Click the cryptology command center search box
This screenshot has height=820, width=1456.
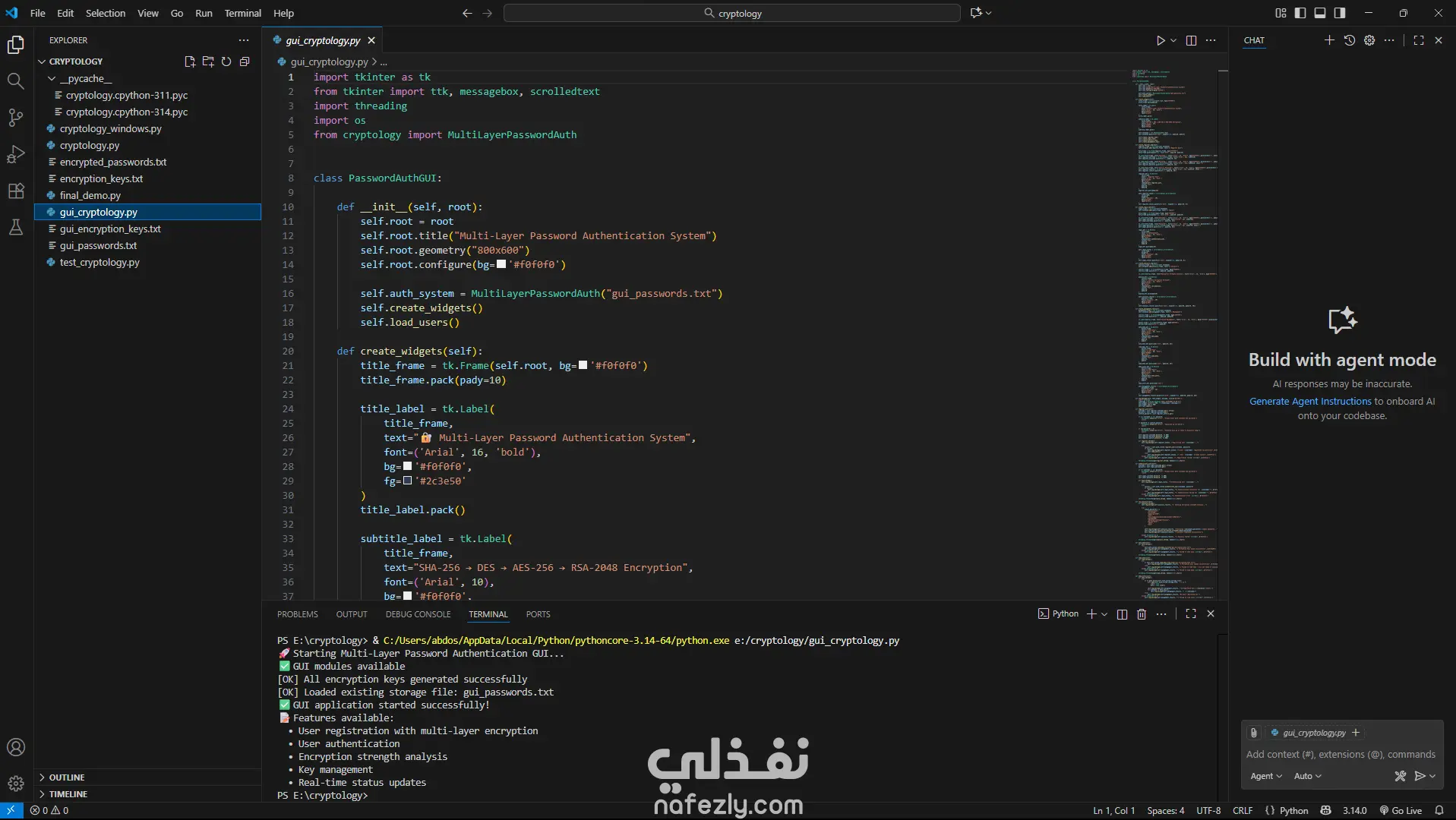(x=732, y=13)
